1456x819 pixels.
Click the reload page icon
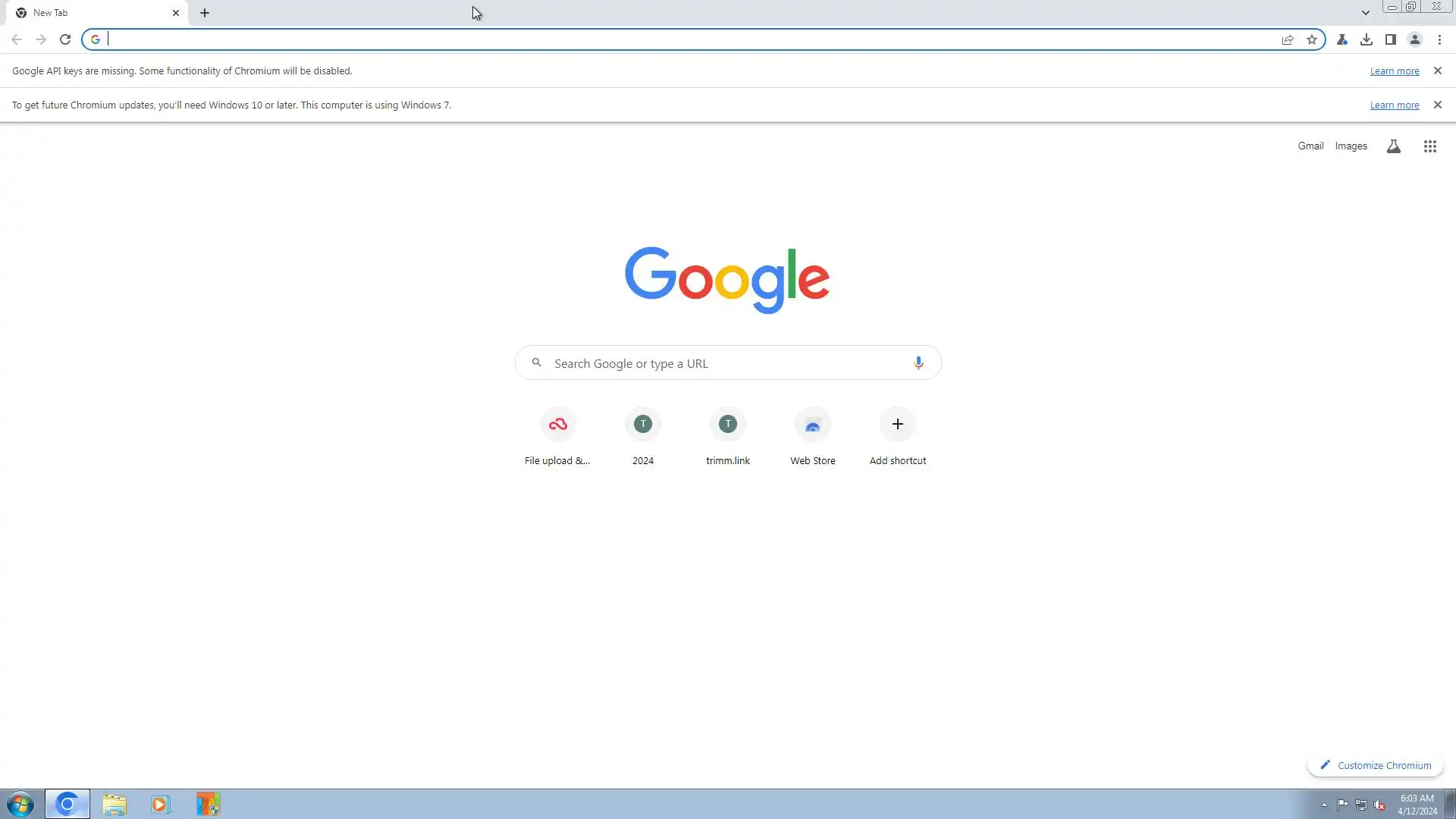pyautogui.click(x=65, y=39)
